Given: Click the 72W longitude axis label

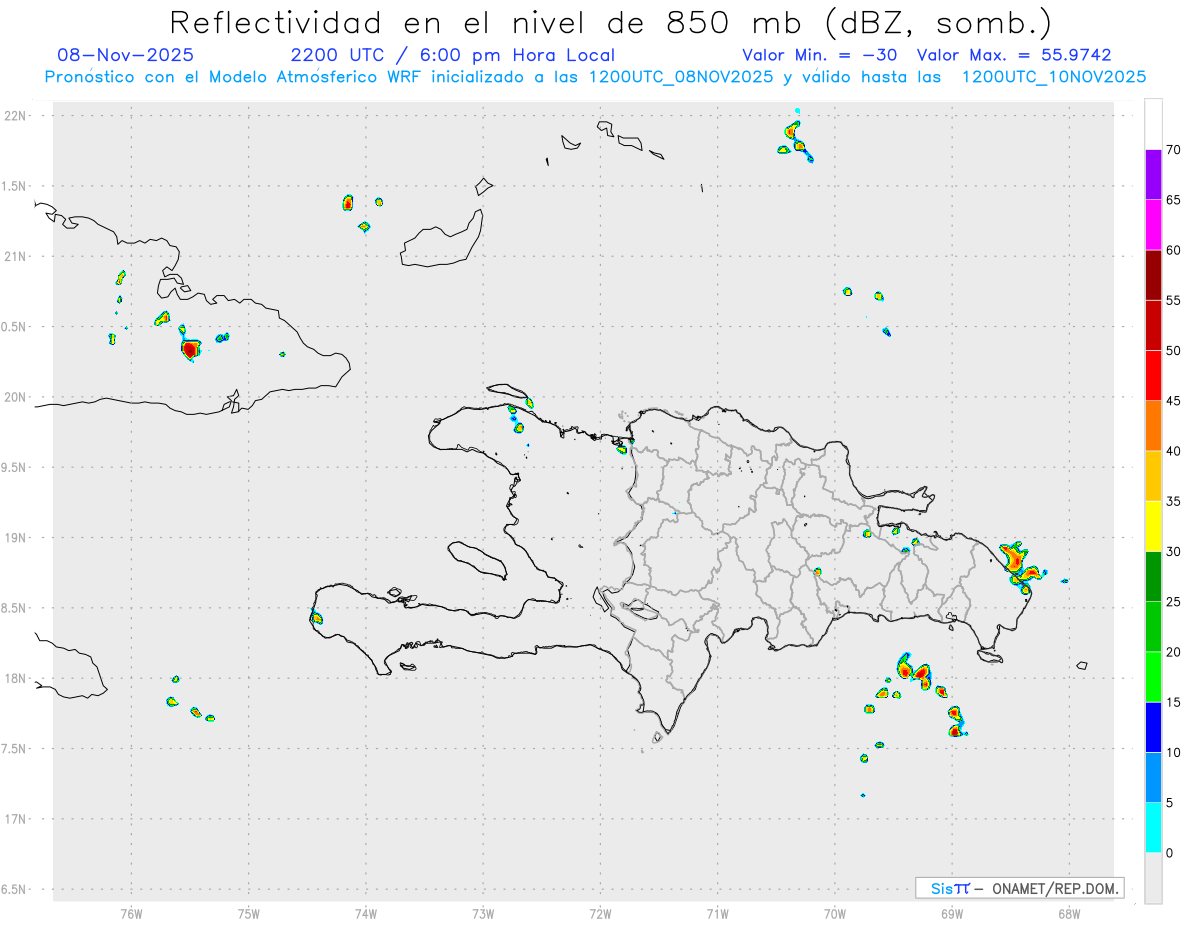Looking at the screenshot, I should coord(600,914).
